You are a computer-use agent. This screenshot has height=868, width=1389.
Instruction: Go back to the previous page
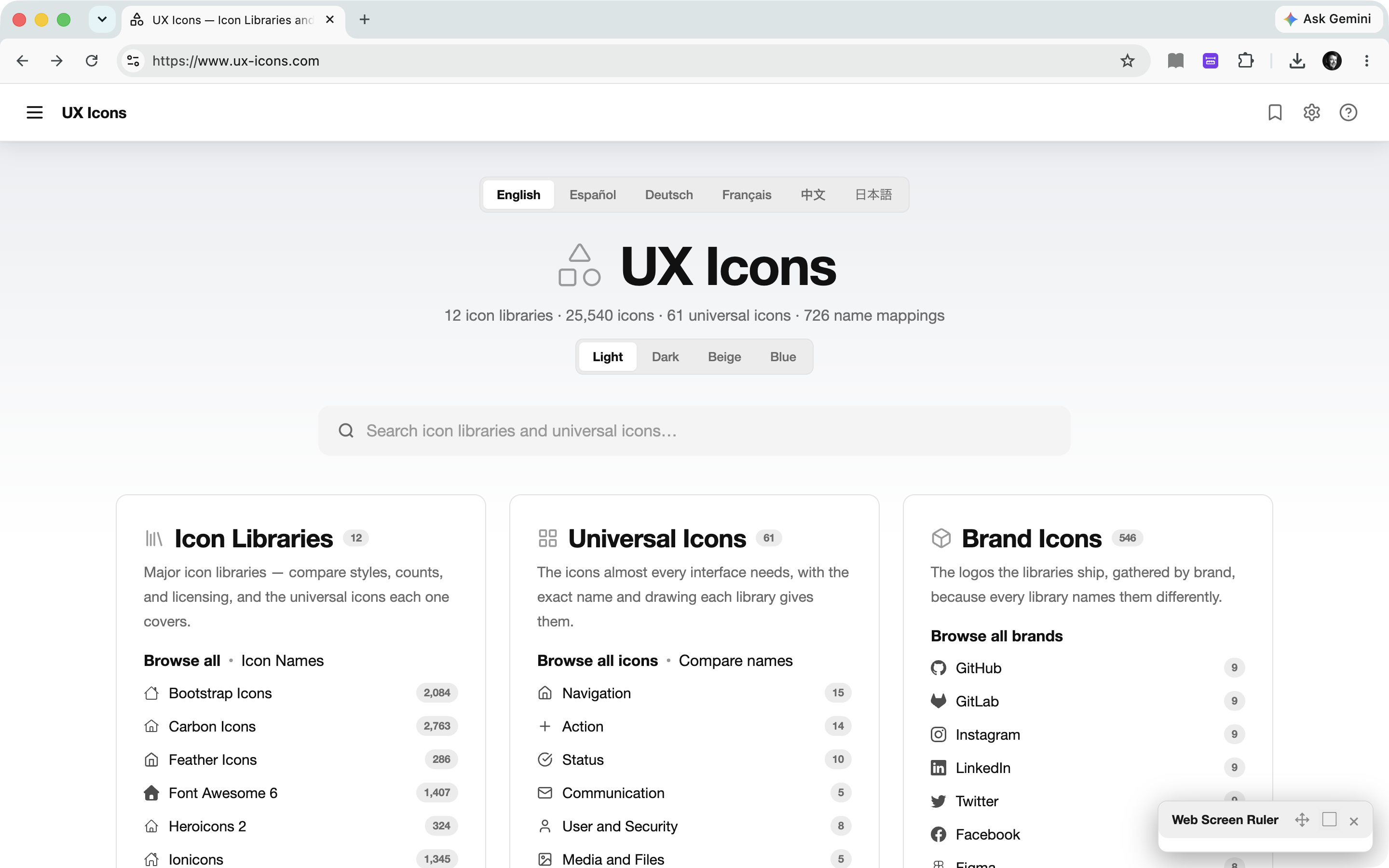pos(22,61)
